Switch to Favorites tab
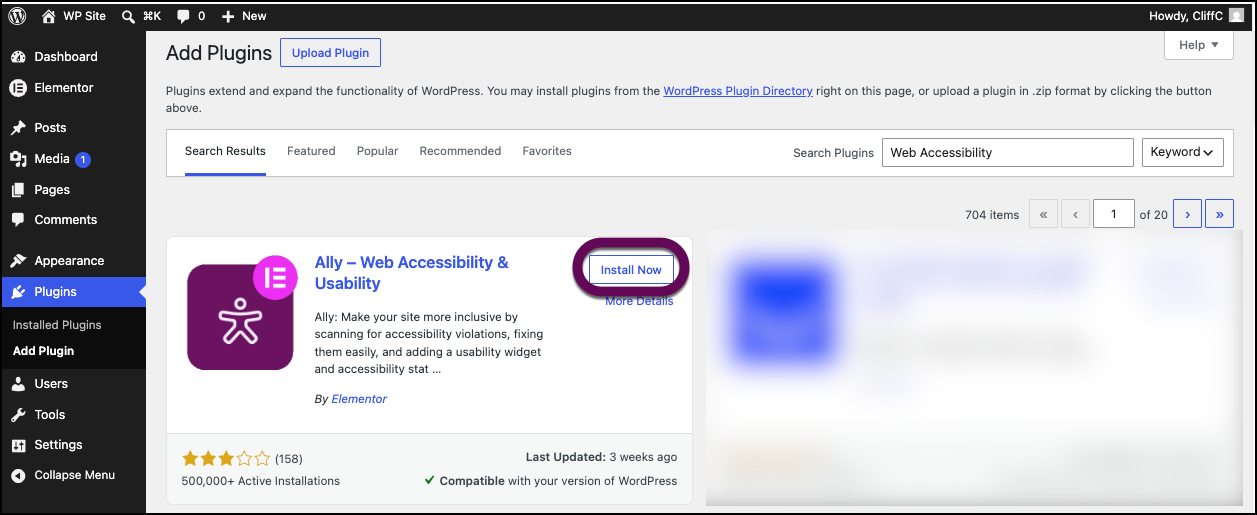 pyautogui.click(x=547, y=151)
